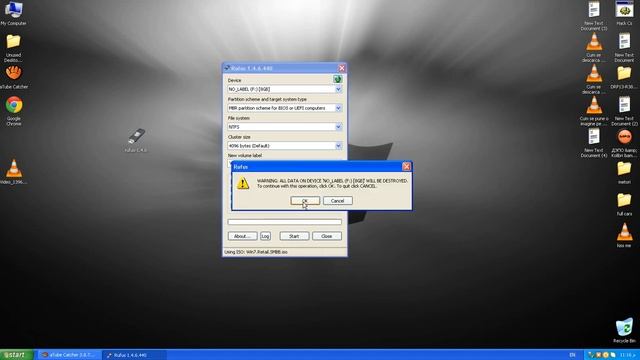Open the Recycle Bin icon
Screen dimensions: 640x360
[x=624, y=331]
